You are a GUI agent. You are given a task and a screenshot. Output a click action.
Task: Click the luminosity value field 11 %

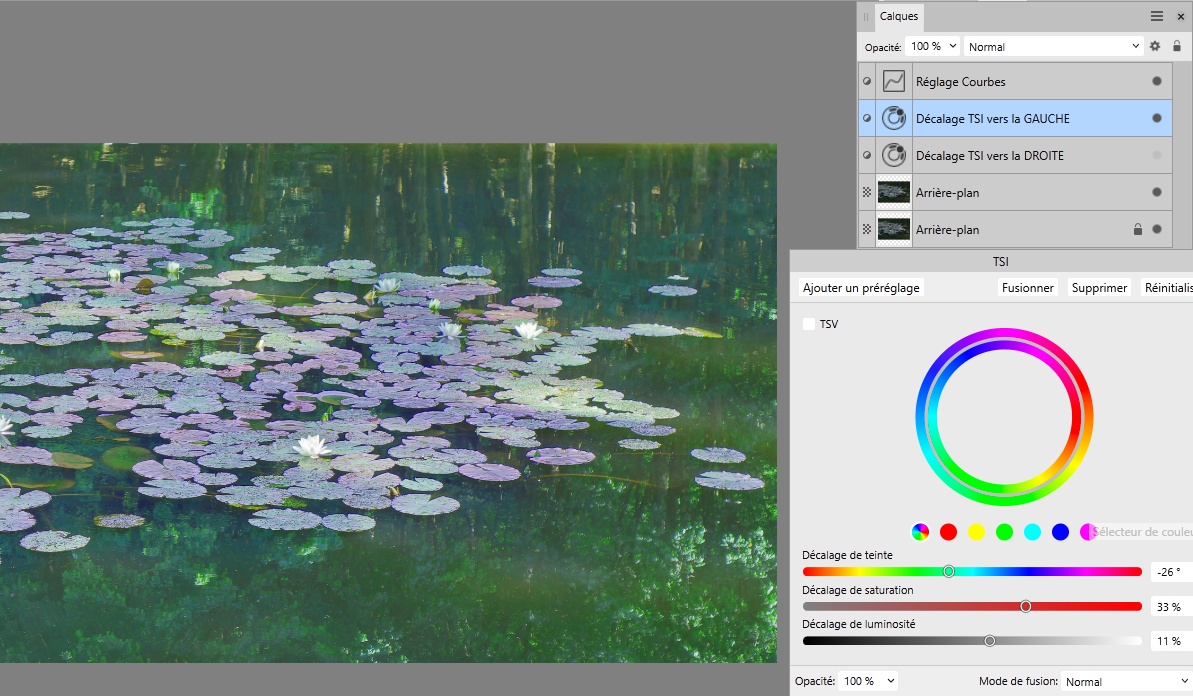click(1171, 641)
